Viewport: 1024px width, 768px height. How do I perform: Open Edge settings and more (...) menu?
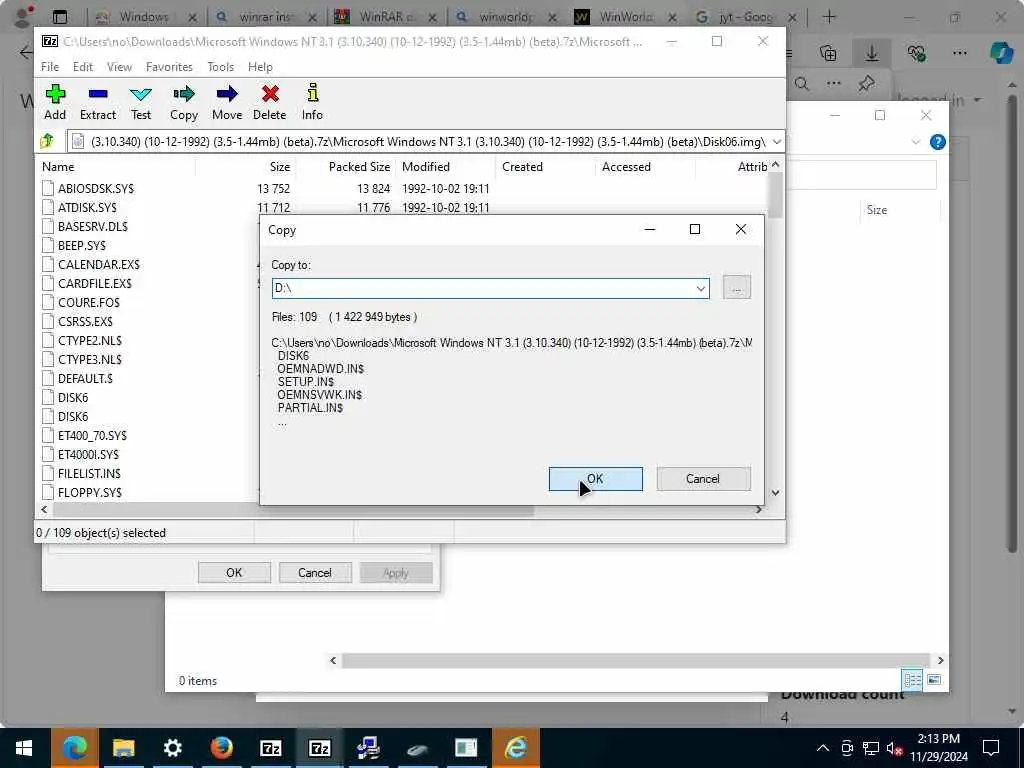[959, 53]
